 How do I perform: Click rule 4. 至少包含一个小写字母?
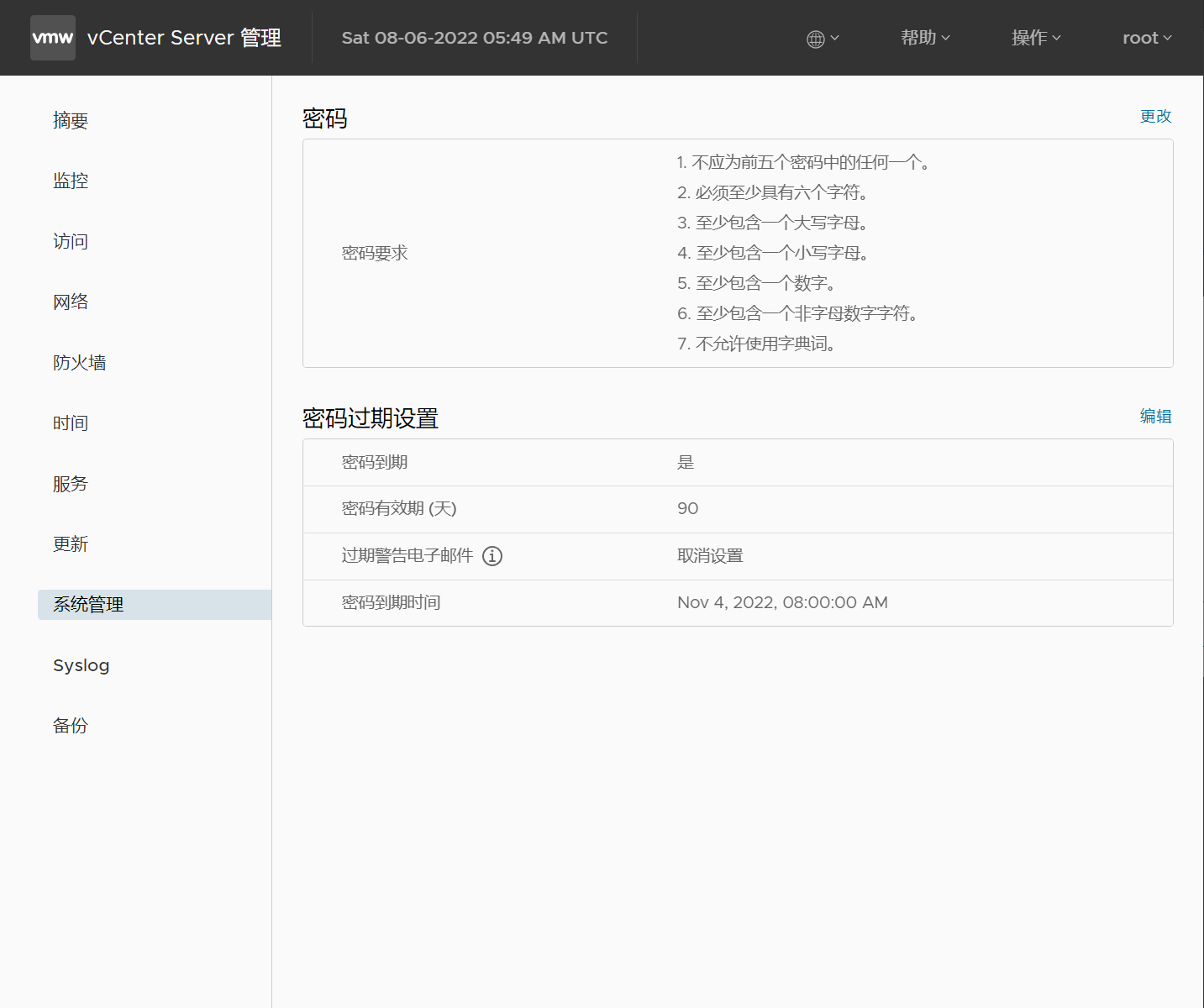click(x=773, y=253)
